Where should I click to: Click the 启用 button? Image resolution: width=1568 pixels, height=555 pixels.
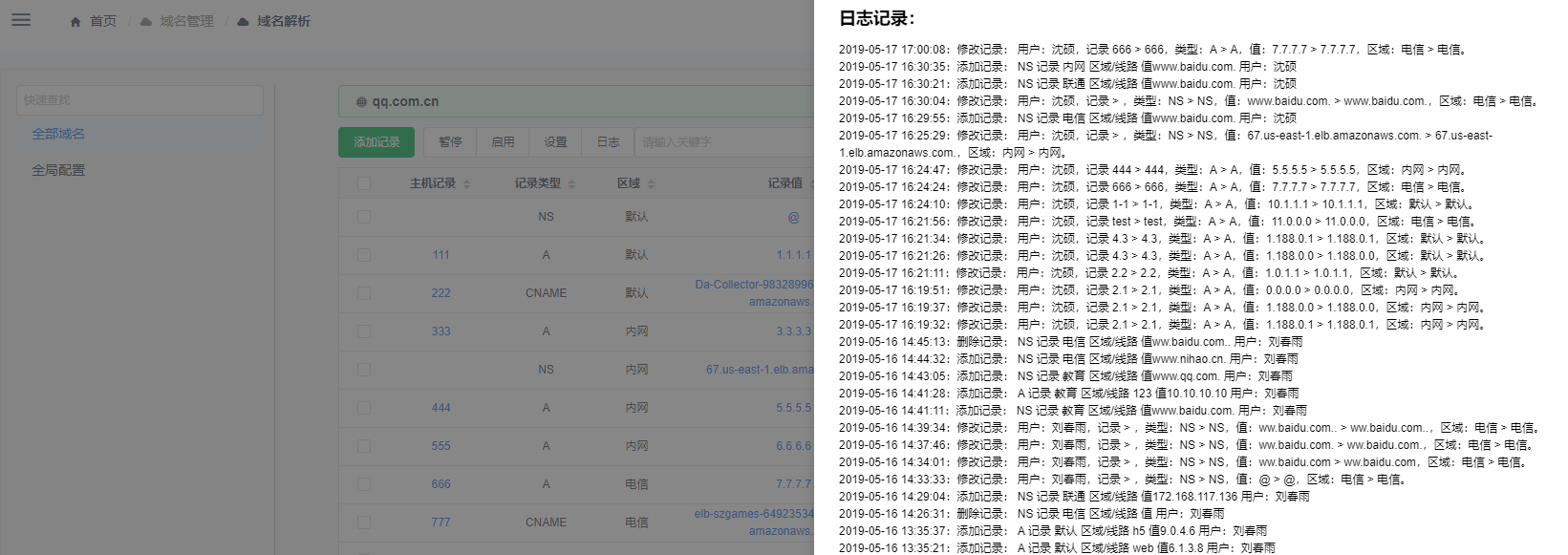pos(504,141)
